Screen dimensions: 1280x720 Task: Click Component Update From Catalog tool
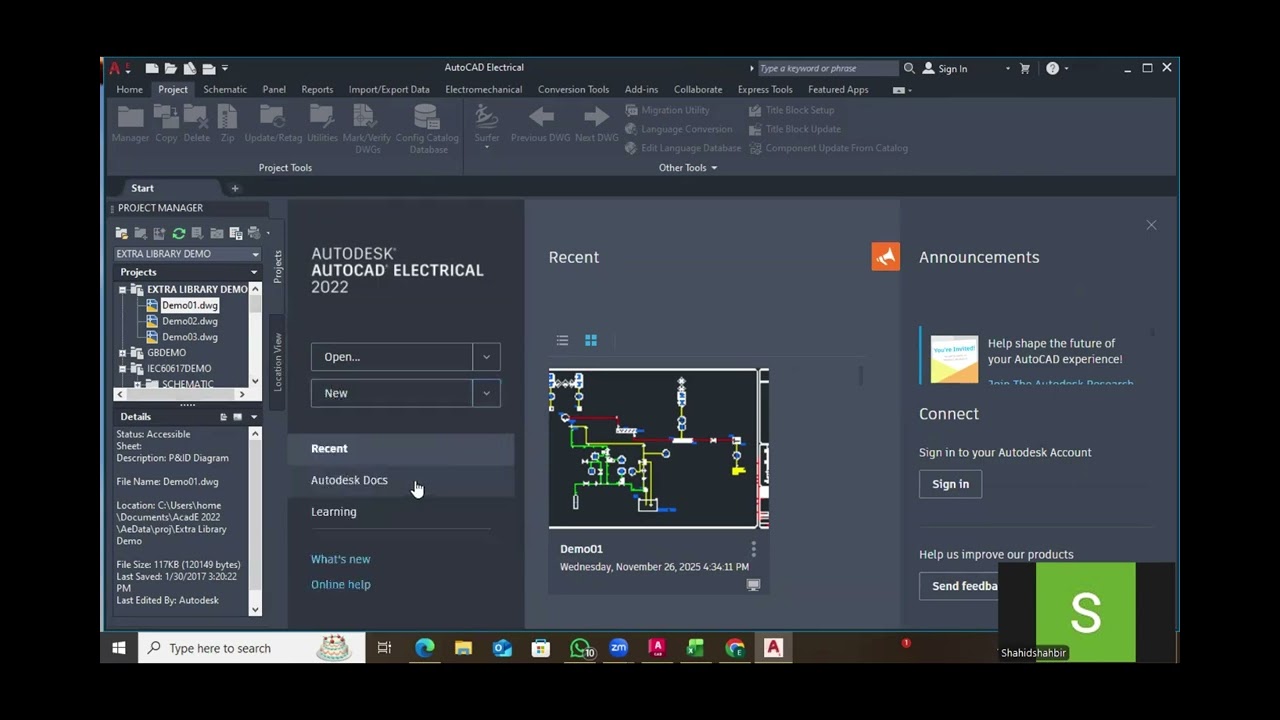pyautogui.click(x=828, y=148)
